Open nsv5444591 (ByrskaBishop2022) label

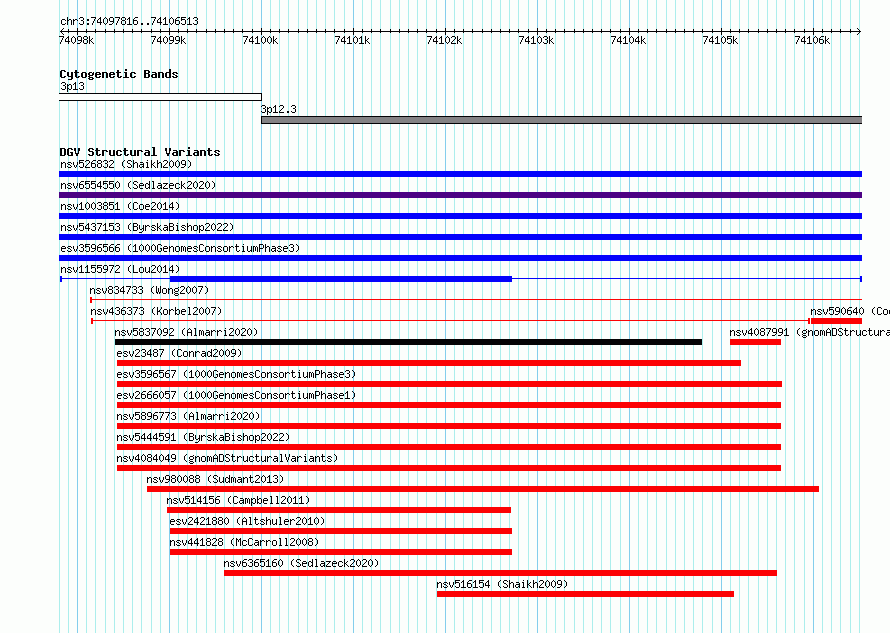click(x=203, y=437)
